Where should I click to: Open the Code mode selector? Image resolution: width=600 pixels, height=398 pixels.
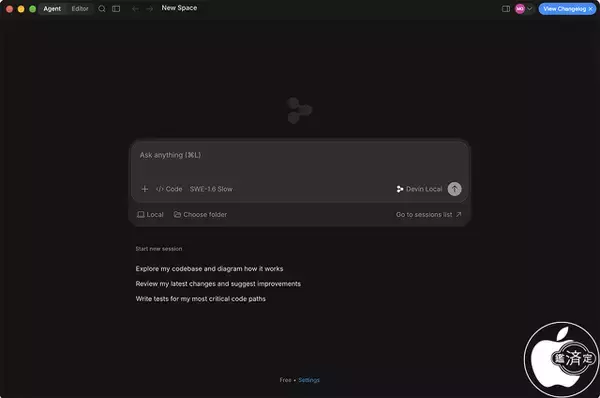coord(169,189)
